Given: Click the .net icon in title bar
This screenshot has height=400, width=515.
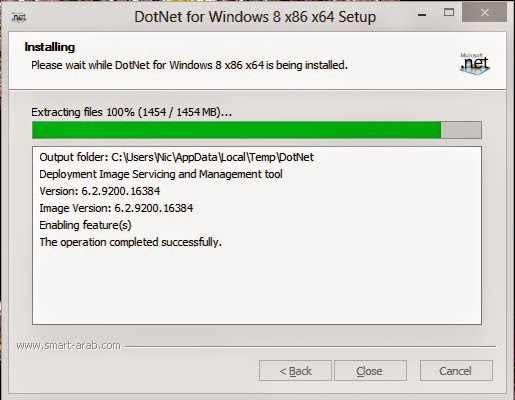Looking at the screenshot, I should 19,17.
